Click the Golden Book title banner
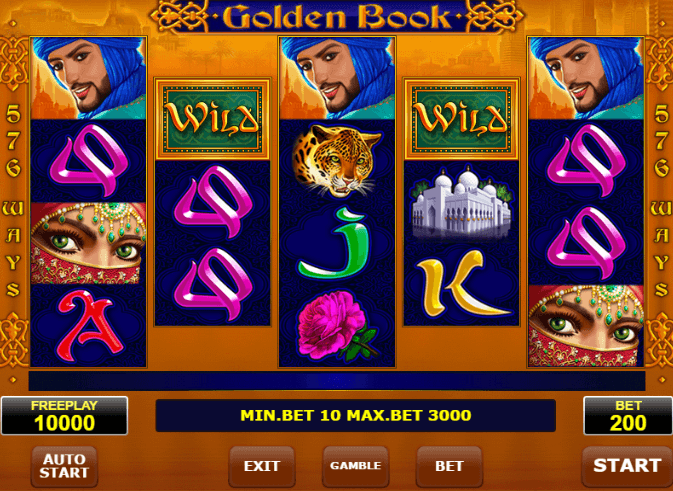The width and height of the screenshot is (673, 491). click(337, 16)
